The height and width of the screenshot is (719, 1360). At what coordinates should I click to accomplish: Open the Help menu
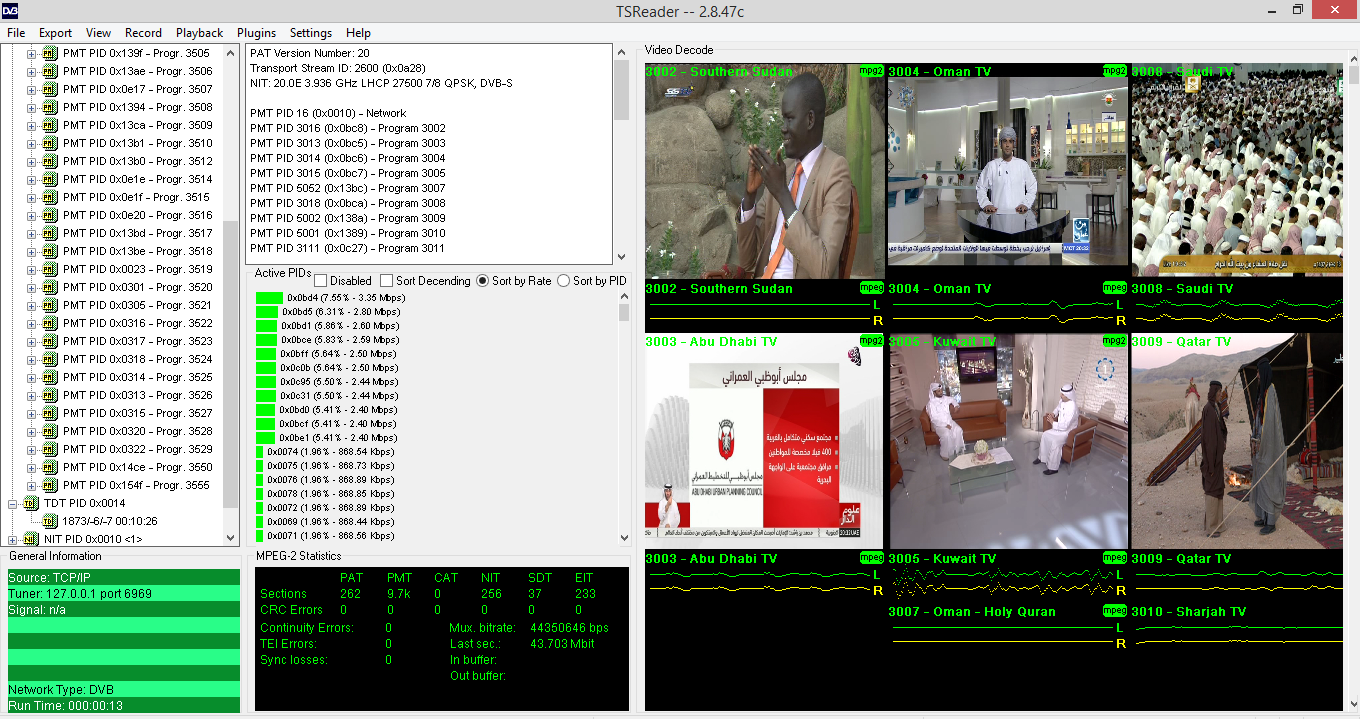click(x=358, y=33)
